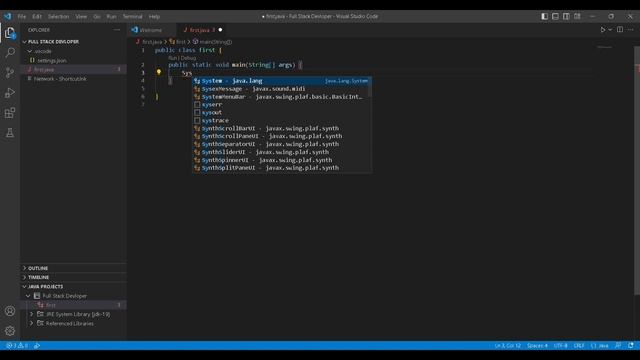Click the VS Code logo in title bar
Image resolution: width=640 pixels, height=360 pixels.
[x=8, y=16]
